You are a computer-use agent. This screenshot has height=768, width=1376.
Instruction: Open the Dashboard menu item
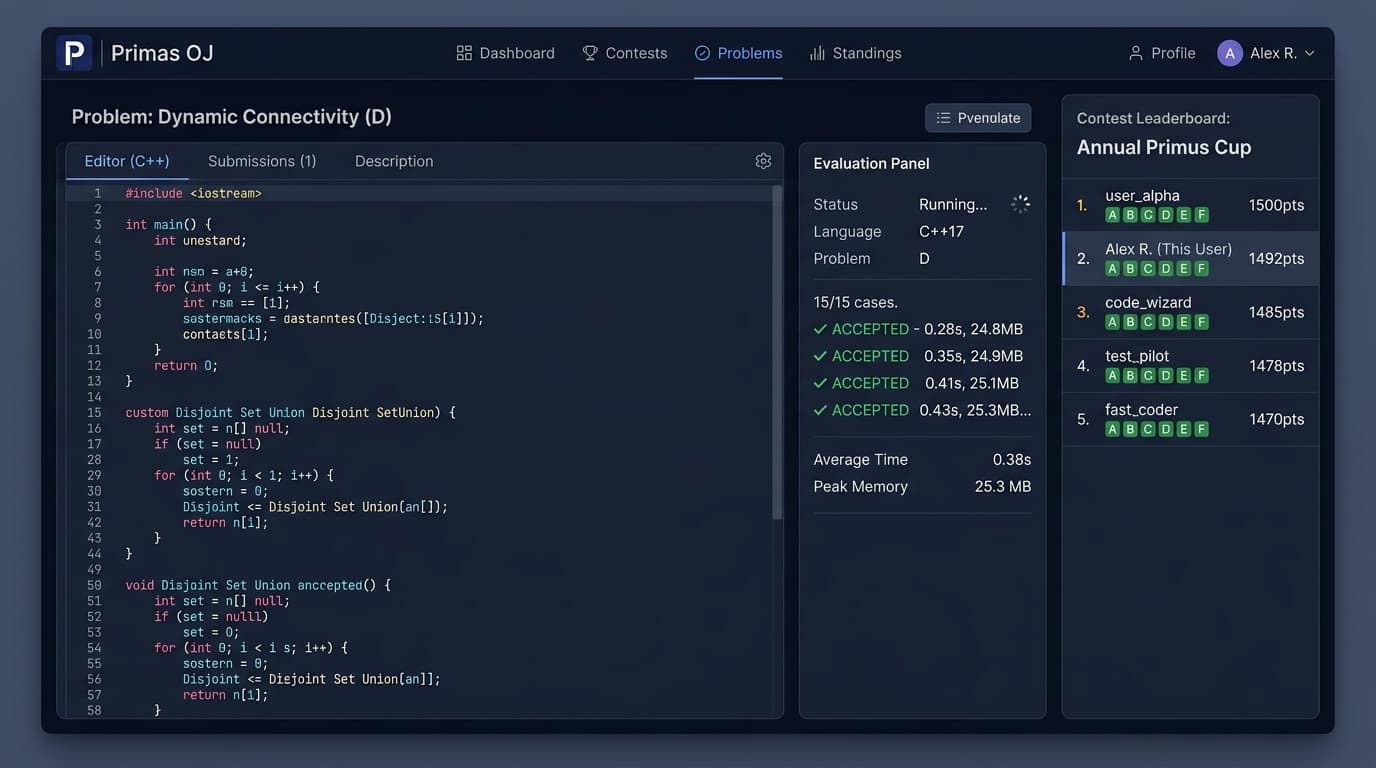[x=505, y=53]
